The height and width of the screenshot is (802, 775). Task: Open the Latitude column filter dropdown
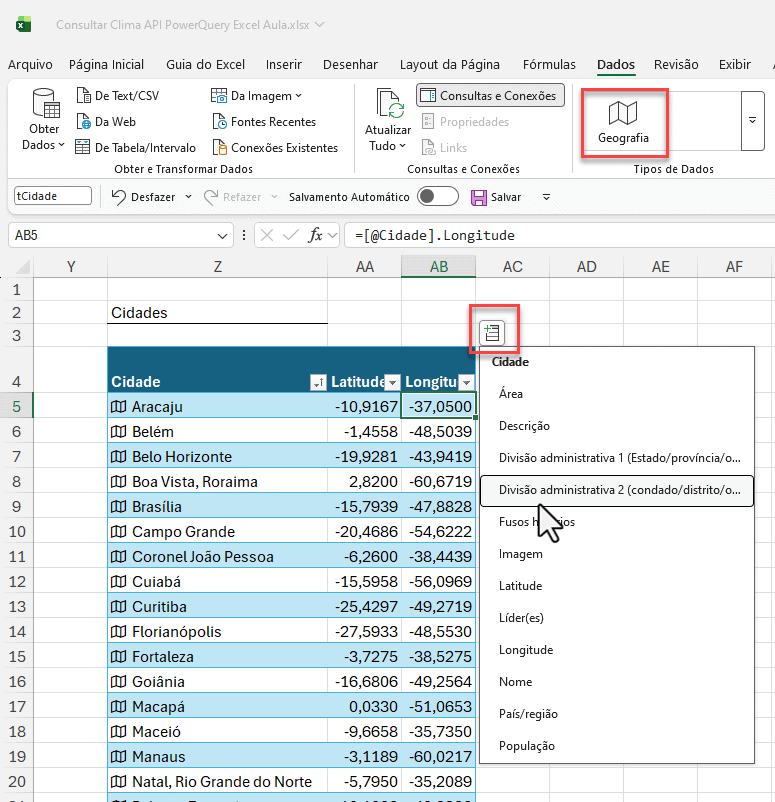(392, 382)
